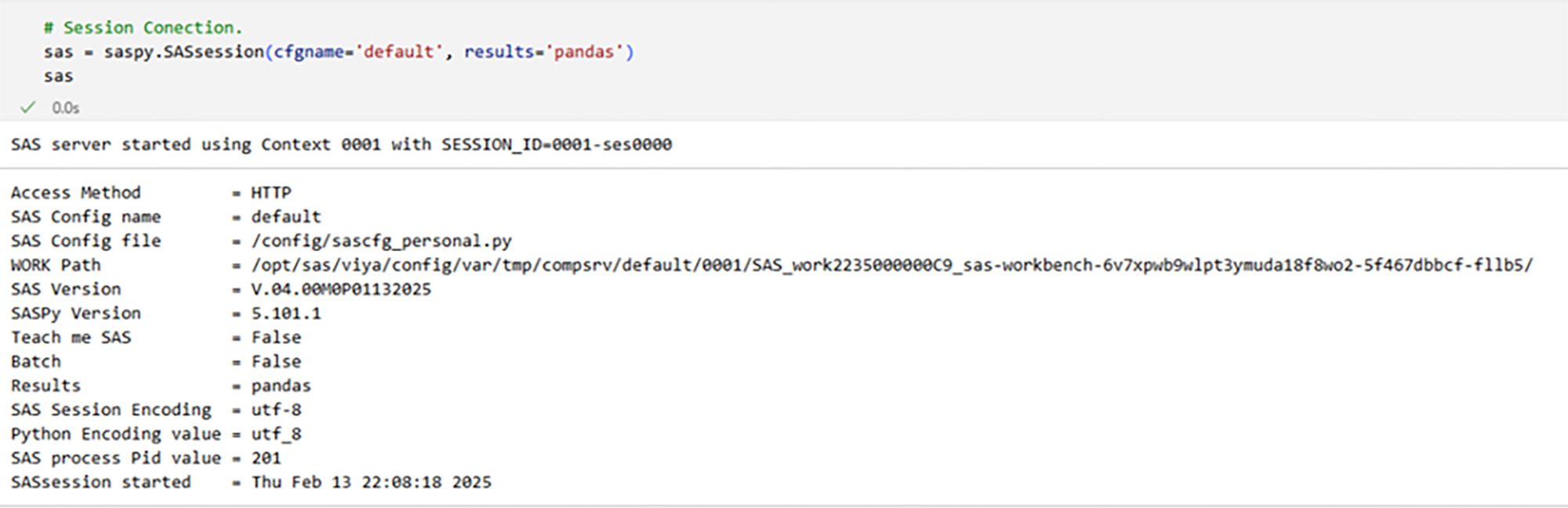1568x508 pixels.
Task: Click the '# Session Conection.' comment line
Action: [143, 27]
